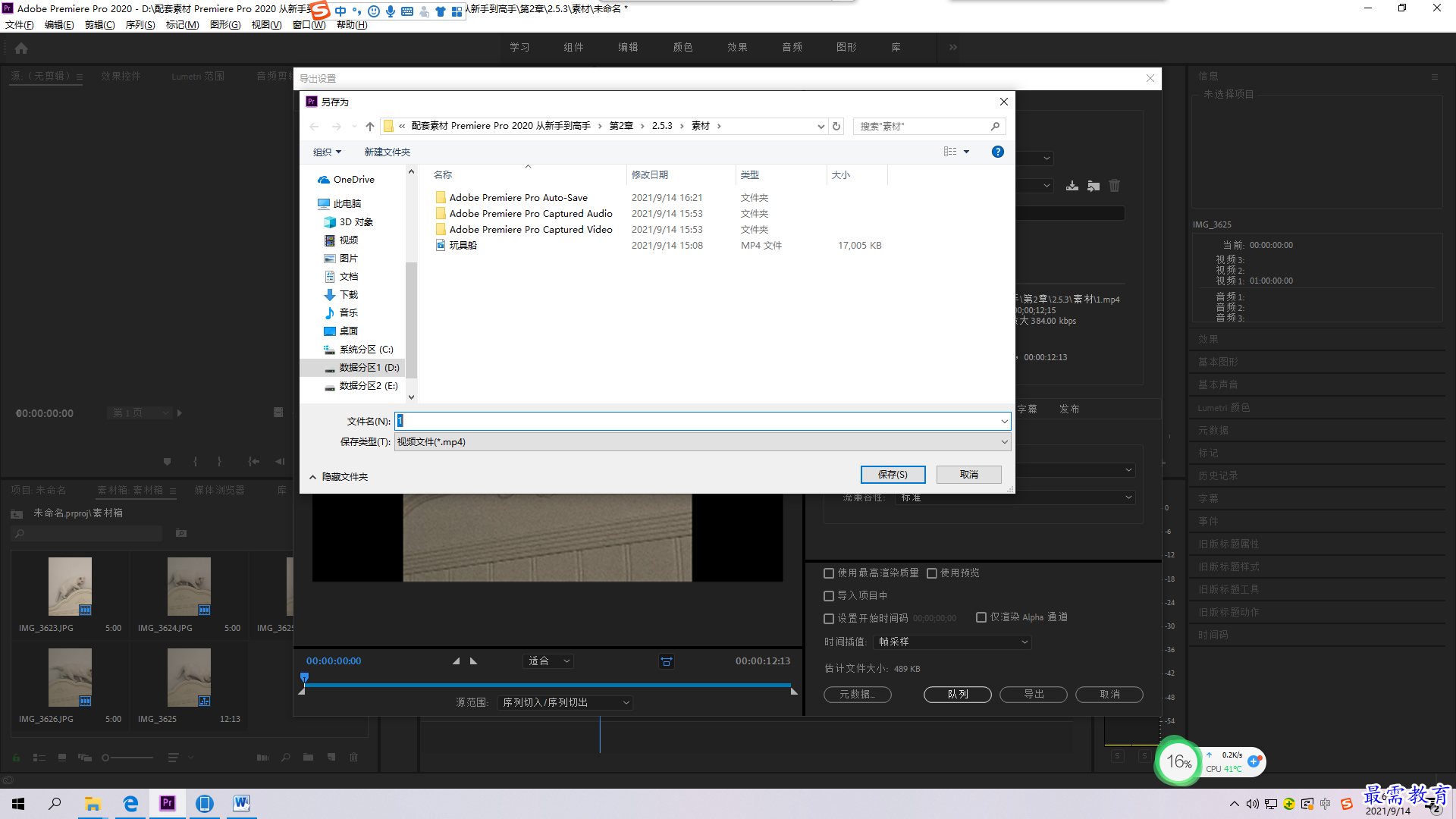Expand the address bar path dropdown

(x=821, y=127)
